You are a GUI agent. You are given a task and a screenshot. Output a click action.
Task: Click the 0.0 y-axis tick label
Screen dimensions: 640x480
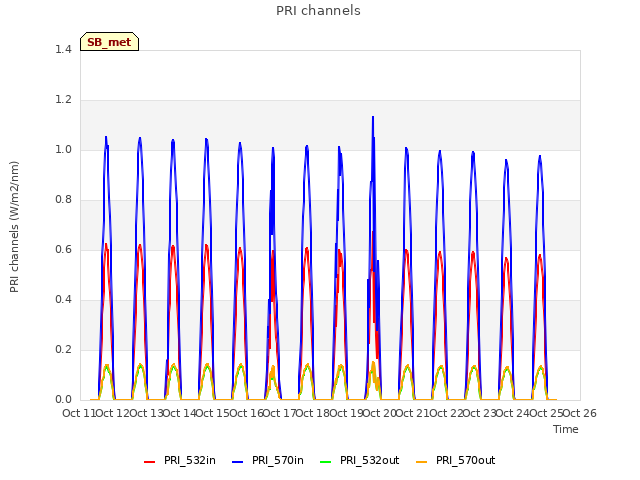[63, 400]
